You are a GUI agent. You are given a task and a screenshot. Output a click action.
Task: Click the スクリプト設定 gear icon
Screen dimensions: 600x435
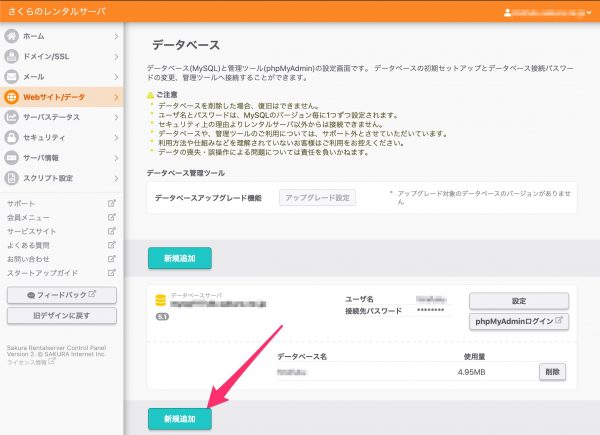pos(13,178)
